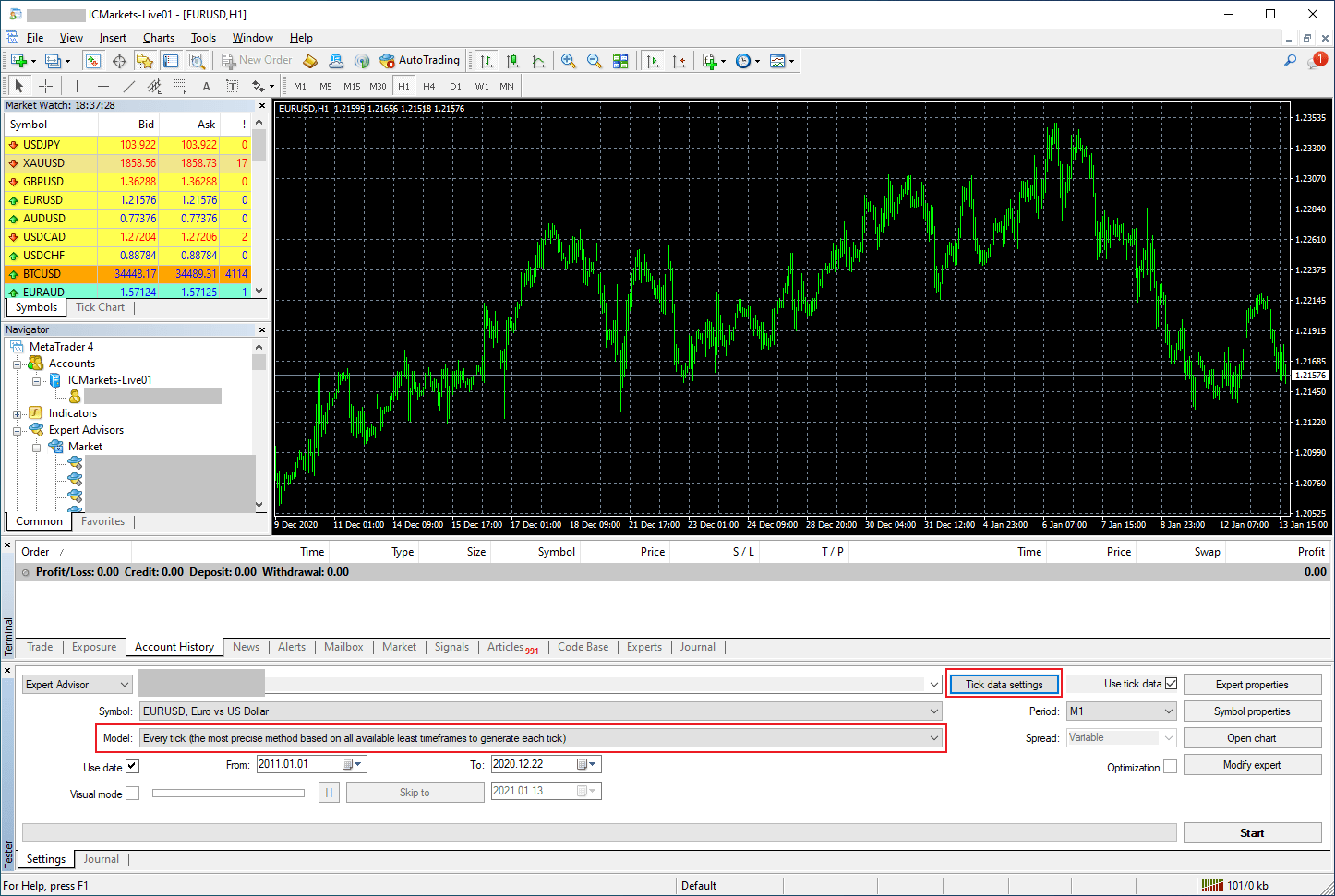Select the Fibonacci Retracement tool

(180, 86)
